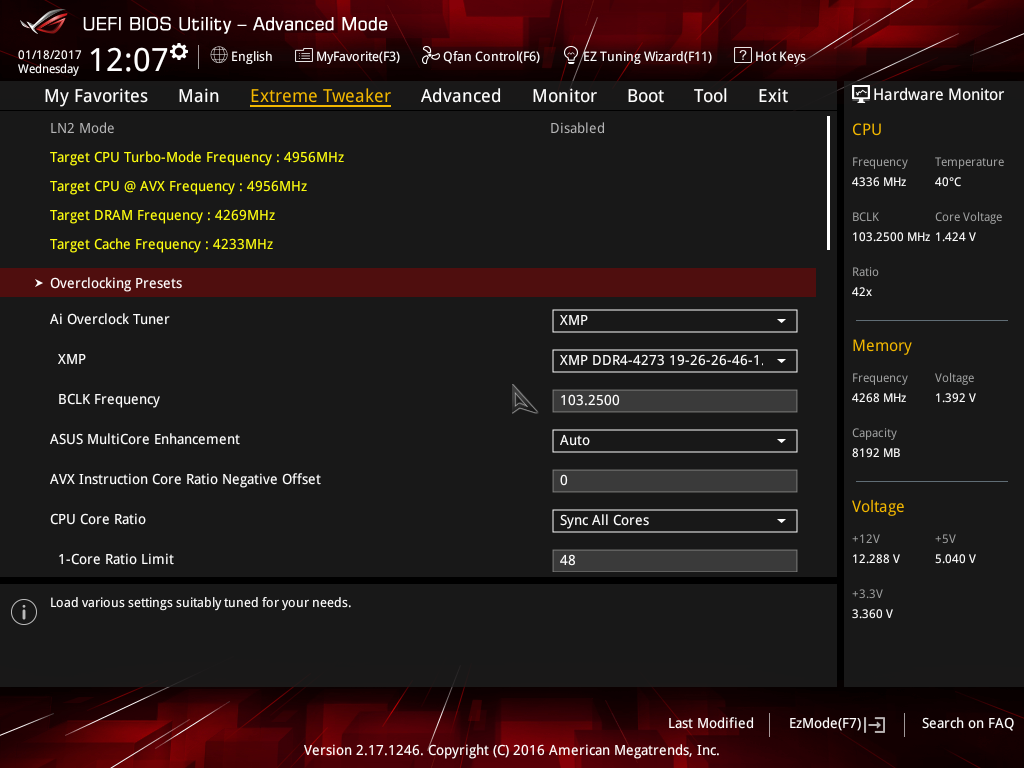1024x768 pixels.
Task: Click the Ai Overclock Tuner label
Action: click(110, 319)
